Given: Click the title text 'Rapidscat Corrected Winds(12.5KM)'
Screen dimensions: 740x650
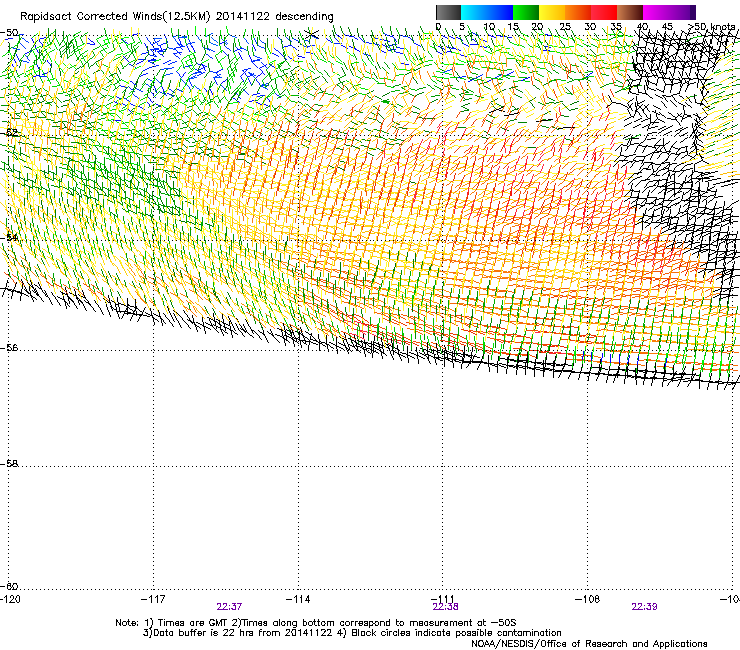Looking at the screenshot, I should [115, 17].
